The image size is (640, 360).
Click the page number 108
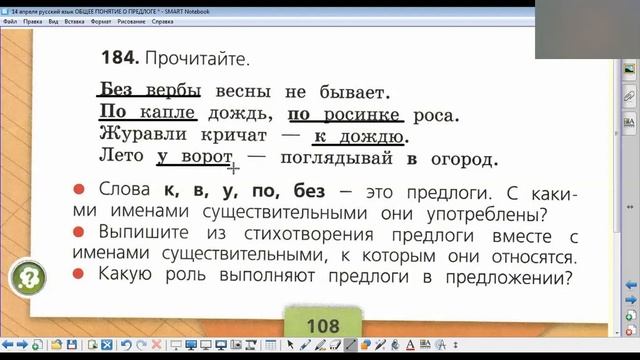click(323, 326)
